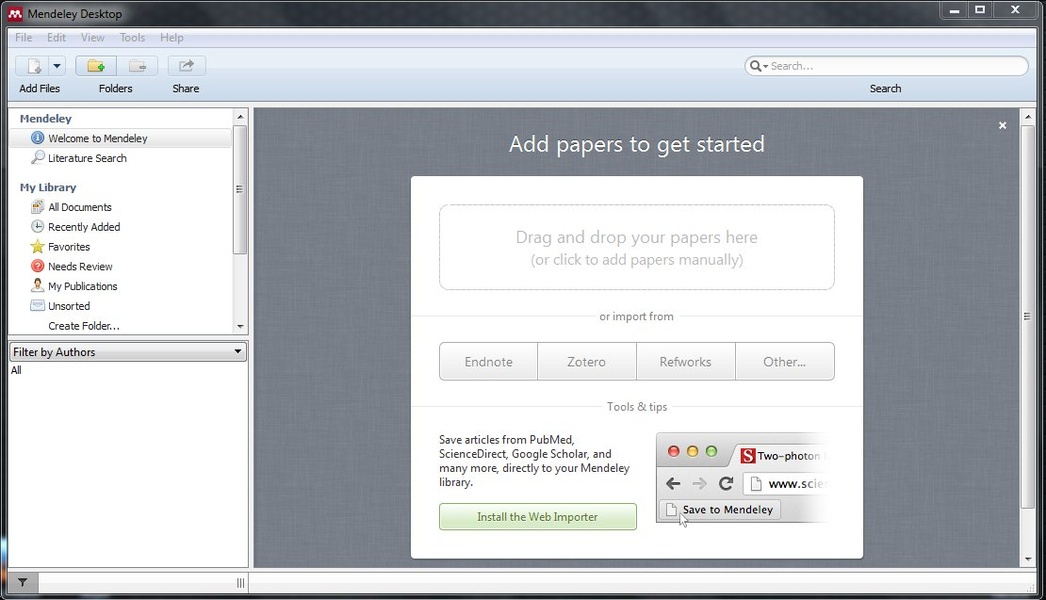Click the drag and drop papers area
The height and width of the screenshot is (600, 1046).
[x=636, y=248]
